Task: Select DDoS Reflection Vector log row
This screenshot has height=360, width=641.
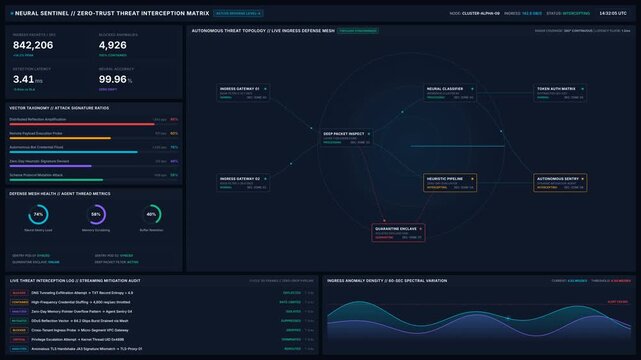Action: (162, 321)
